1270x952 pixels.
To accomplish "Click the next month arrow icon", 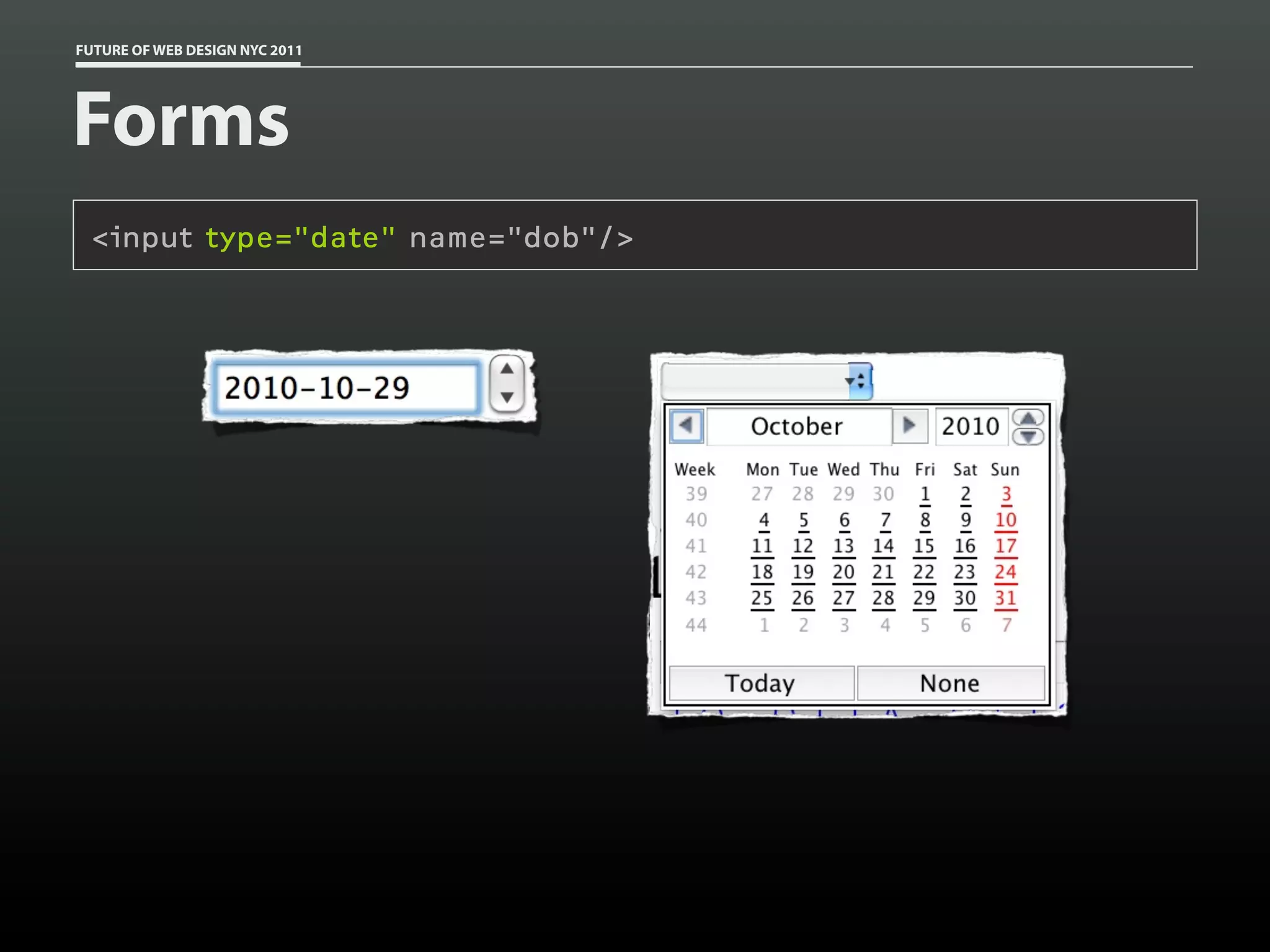I will (x=909, y=426).
